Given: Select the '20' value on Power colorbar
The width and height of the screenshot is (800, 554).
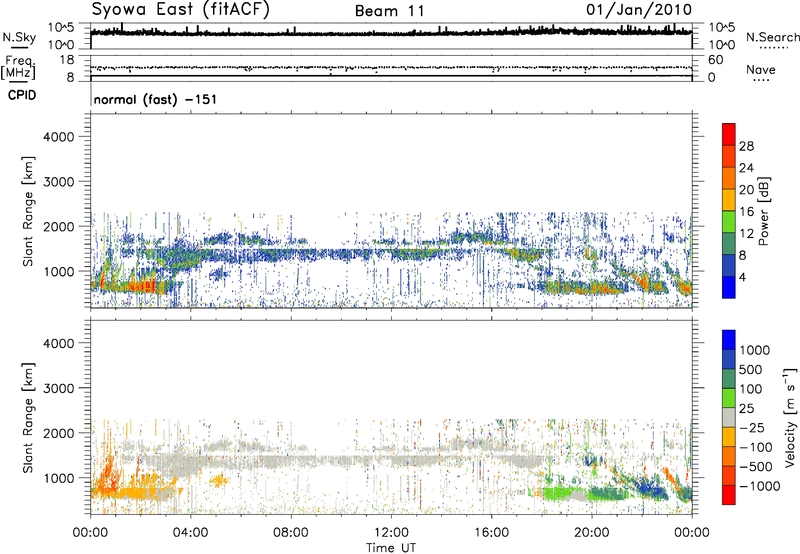Looking at the screenshot, I should 746,190.
